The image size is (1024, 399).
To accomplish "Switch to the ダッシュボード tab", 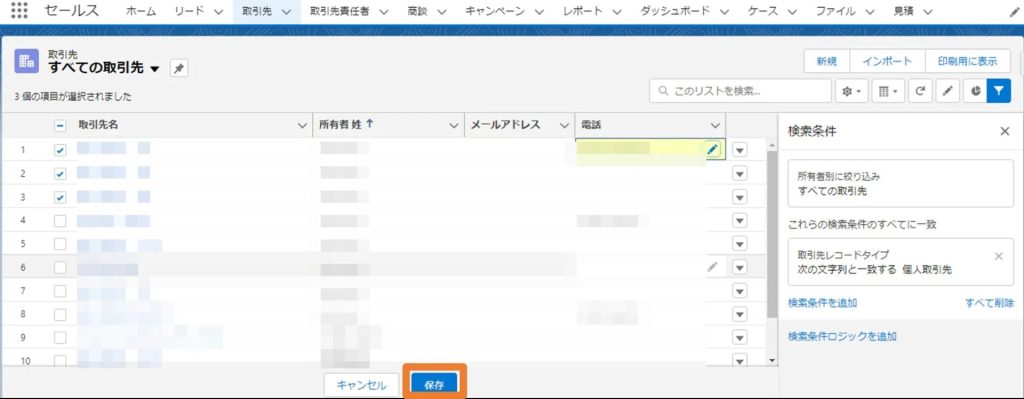I will click(x=675, y=11).
